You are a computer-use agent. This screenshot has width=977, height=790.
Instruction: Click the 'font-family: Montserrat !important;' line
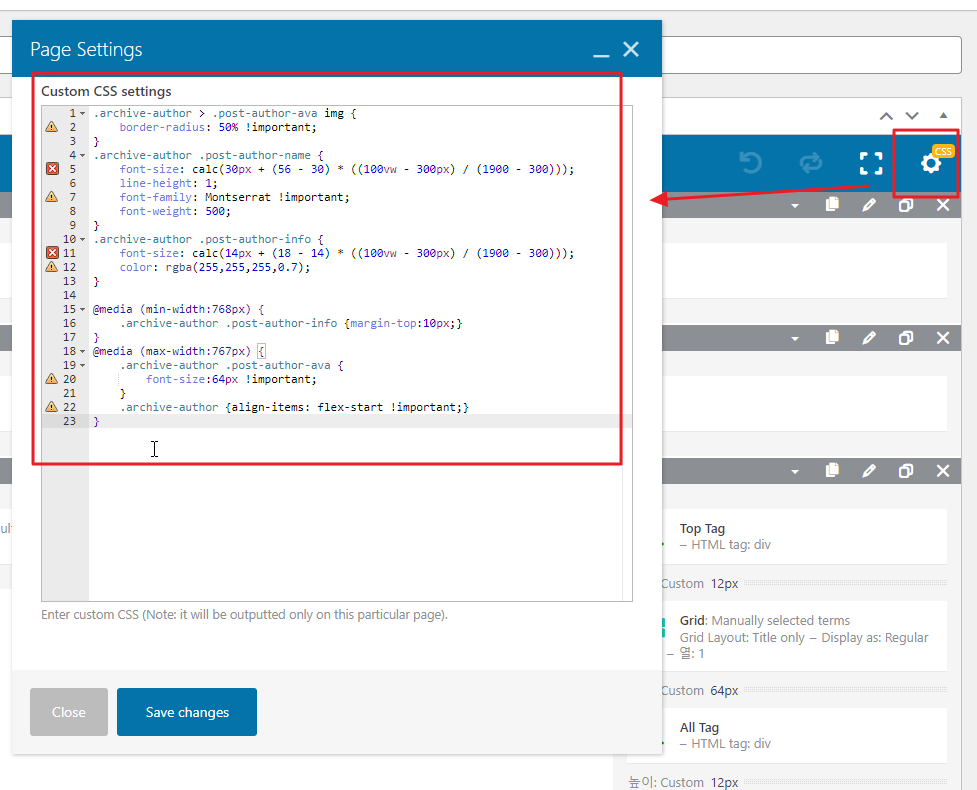(234, 197)
